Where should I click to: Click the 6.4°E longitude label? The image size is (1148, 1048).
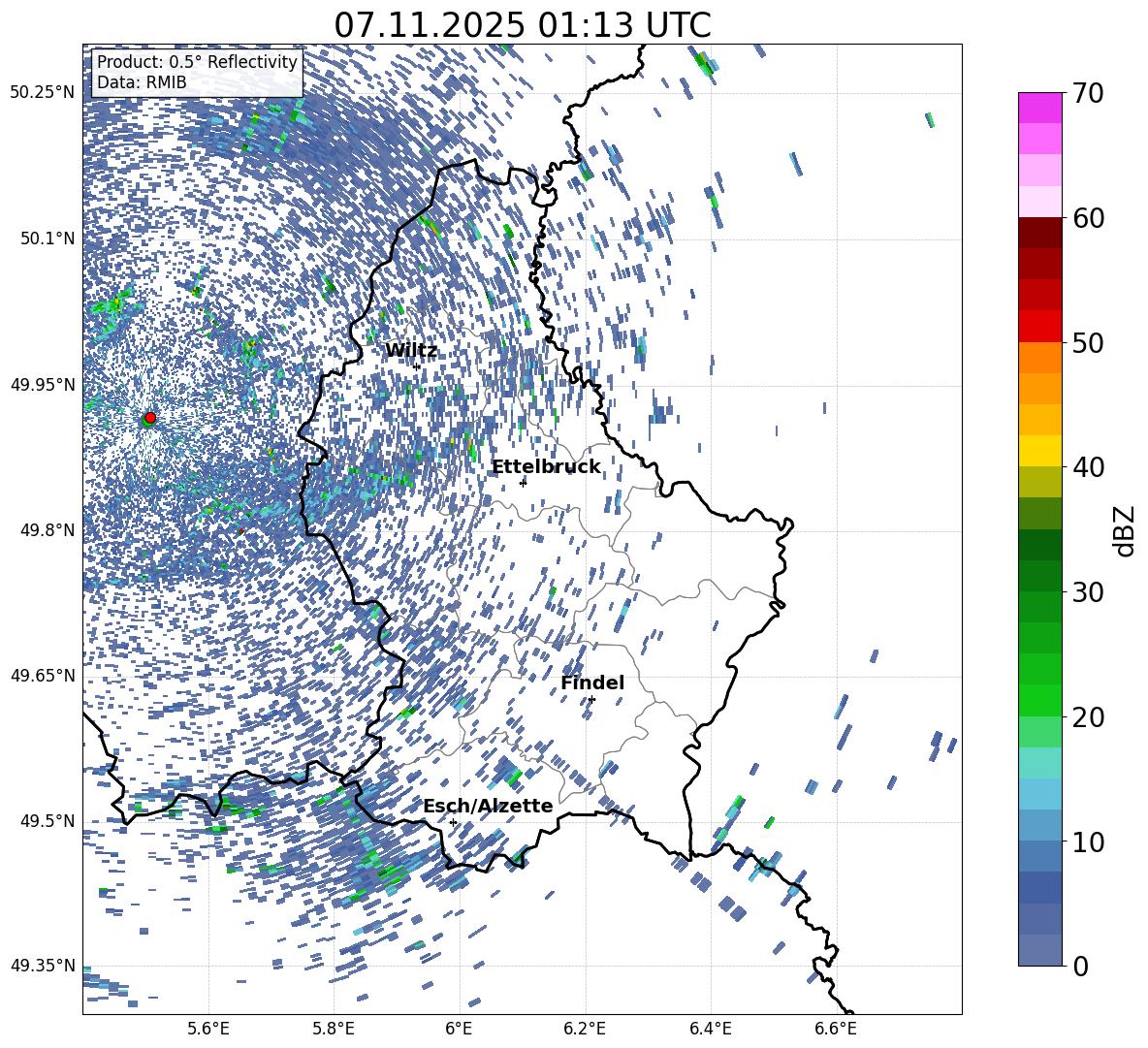pyautogui.click(x=710, y=1030)
